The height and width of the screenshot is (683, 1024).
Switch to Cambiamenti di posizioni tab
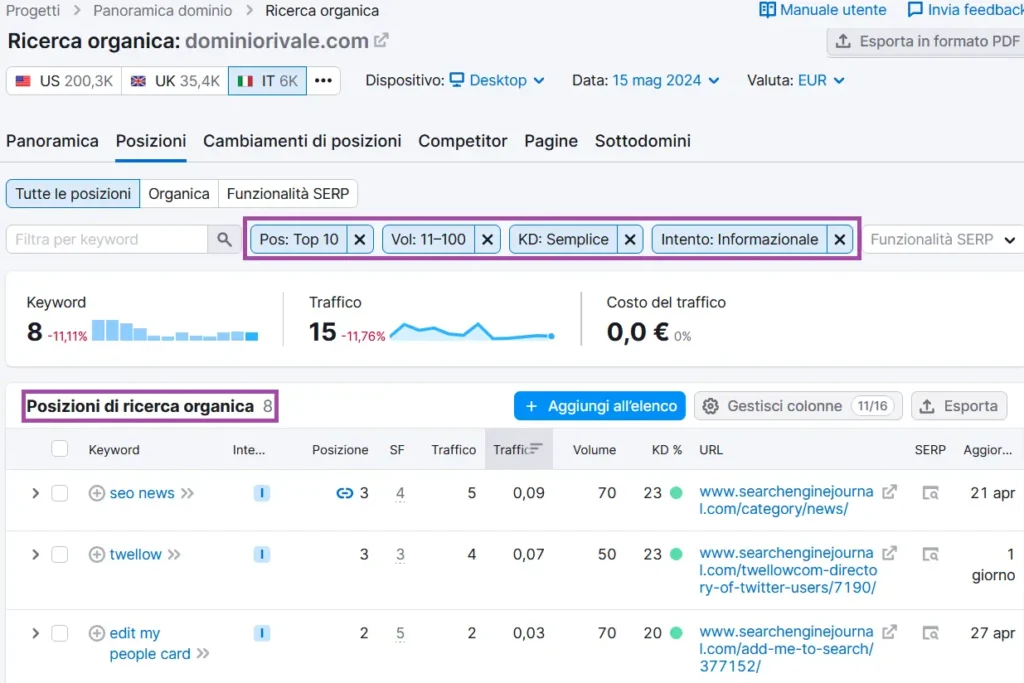tap(302, 141)
